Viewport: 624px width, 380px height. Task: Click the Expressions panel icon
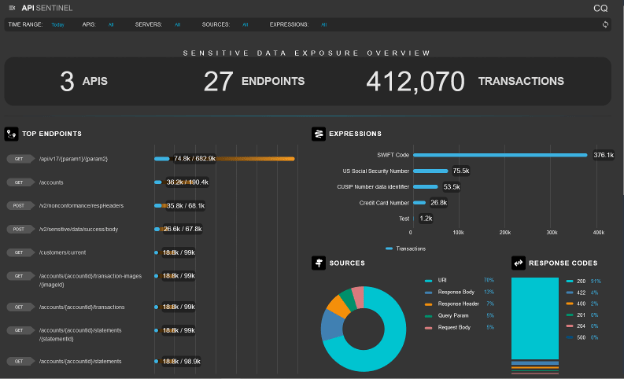(318, 134)
